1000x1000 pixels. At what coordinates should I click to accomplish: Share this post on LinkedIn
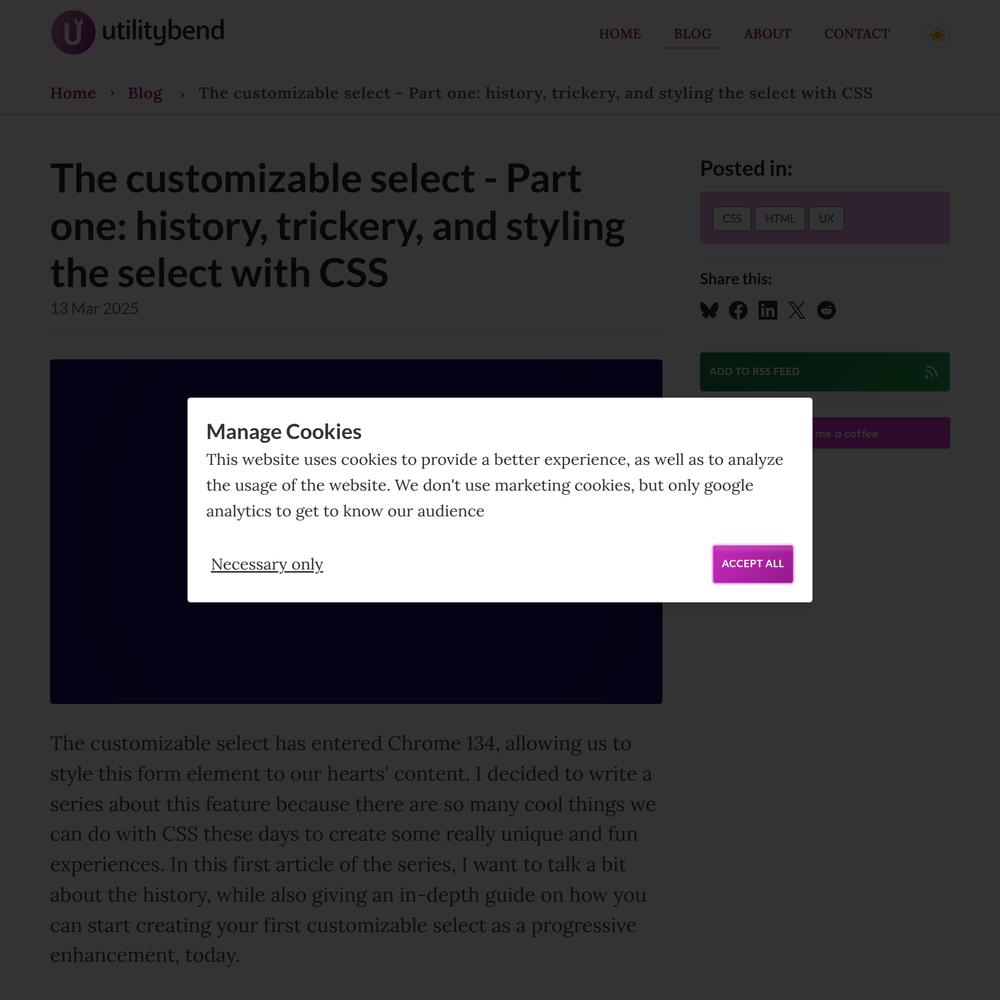[767, 310]
